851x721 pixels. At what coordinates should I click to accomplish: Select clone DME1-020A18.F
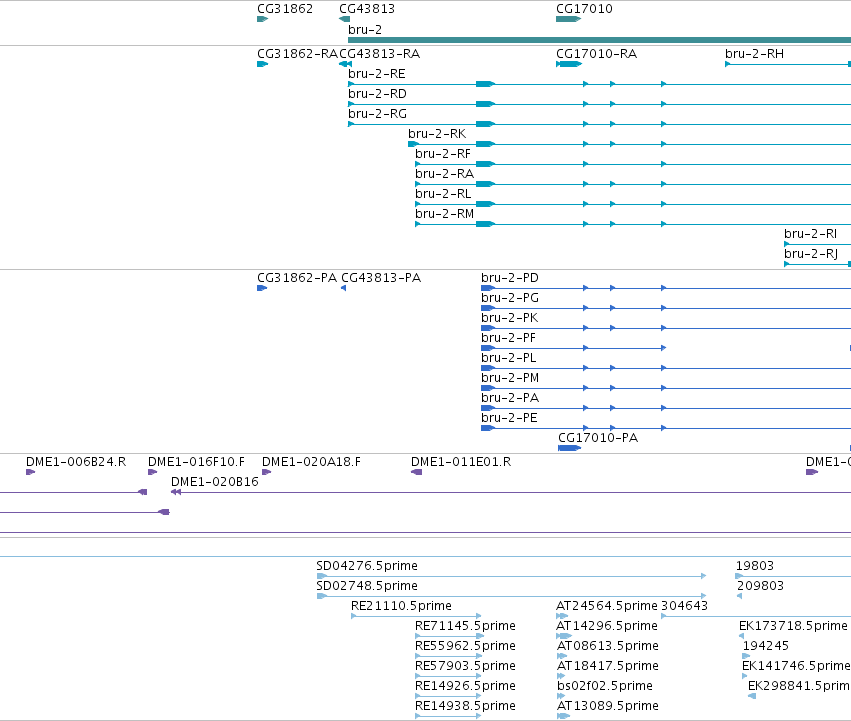266,472
